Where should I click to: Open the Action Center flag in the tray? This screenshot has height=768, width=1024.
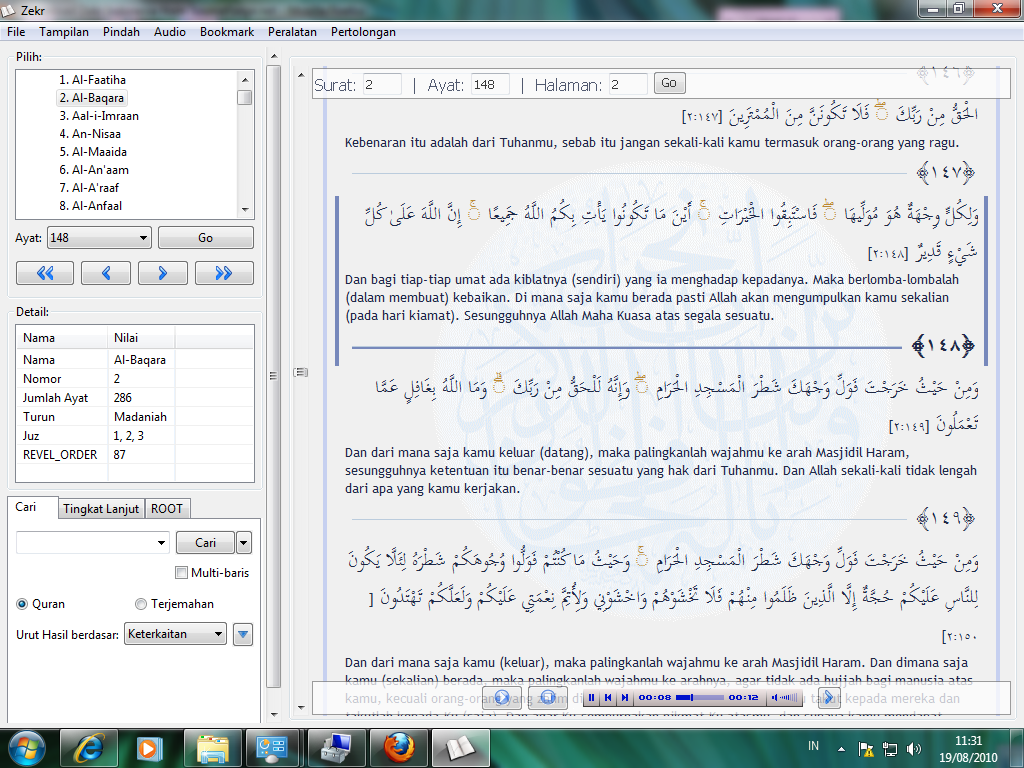coord(866,748)
